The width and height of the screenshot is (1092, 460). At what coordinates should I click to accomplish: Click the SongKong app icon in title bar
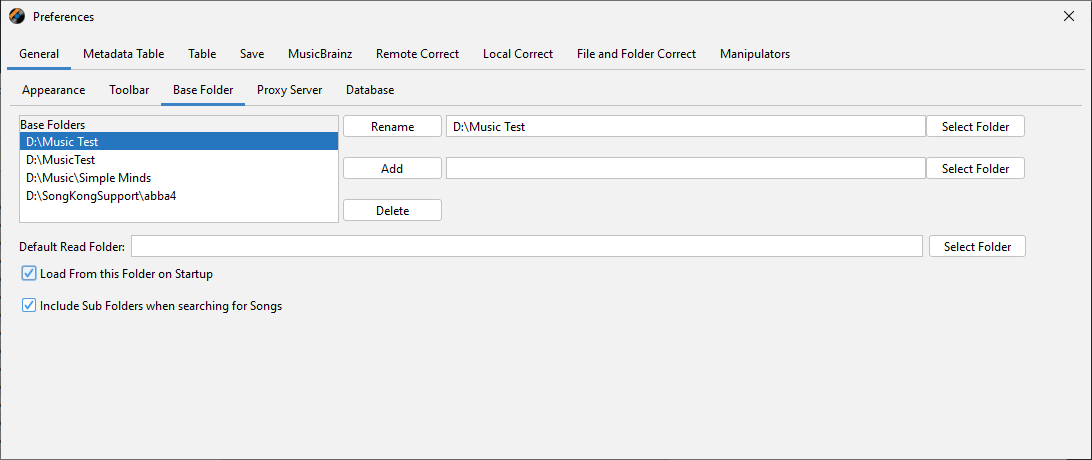(x=16, y=16)
